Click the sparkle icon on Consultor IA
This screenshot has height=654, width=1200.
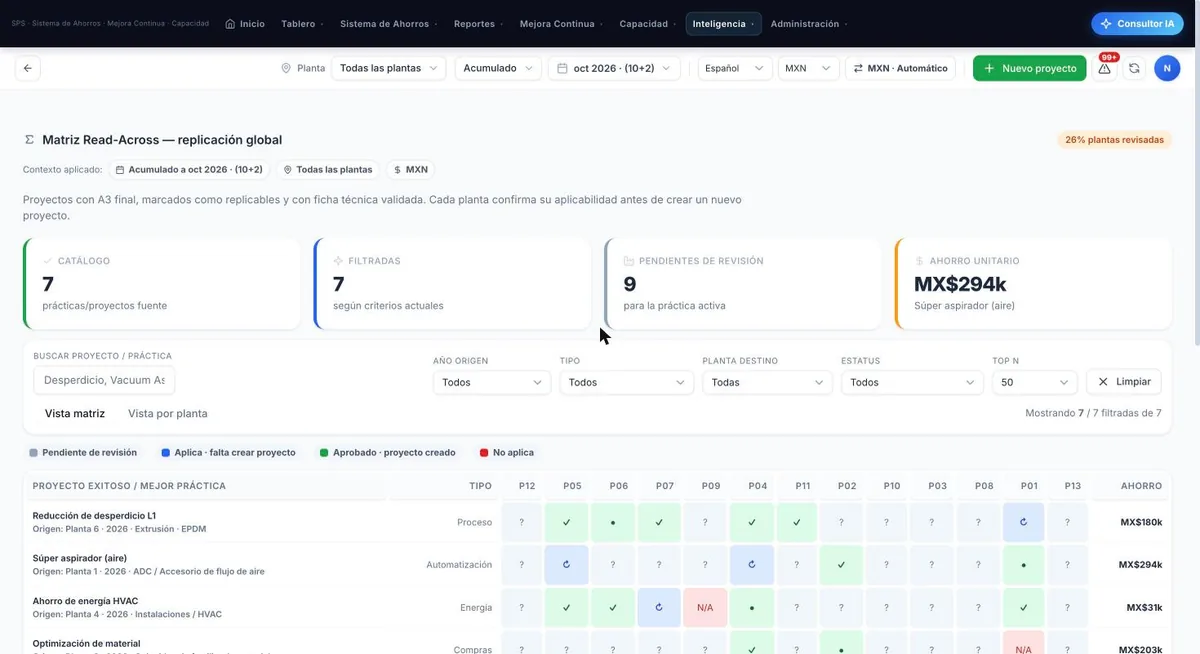(x=1106, y=24)
